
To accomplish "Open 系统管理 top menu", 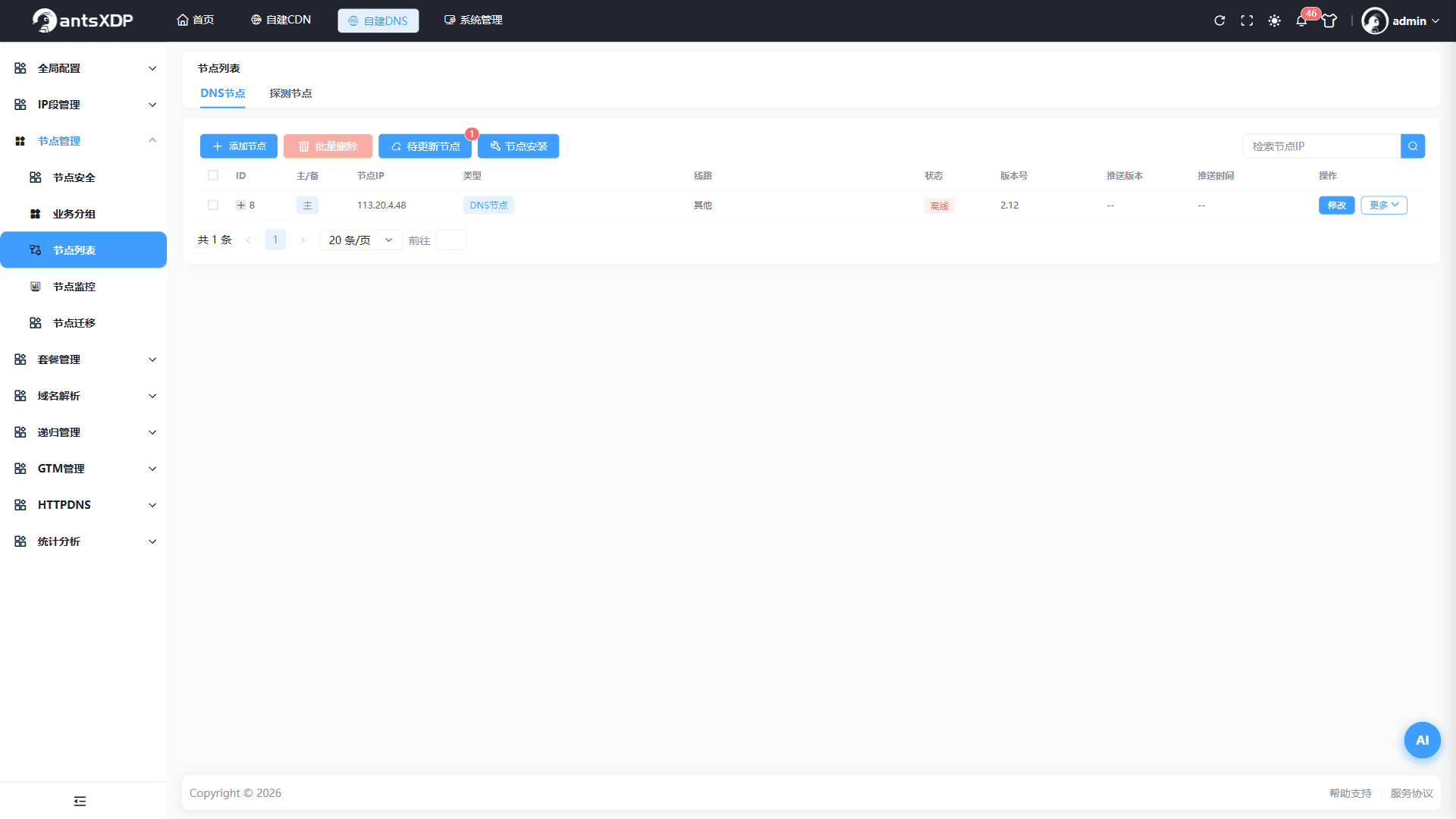I will (x=473, y=20).
